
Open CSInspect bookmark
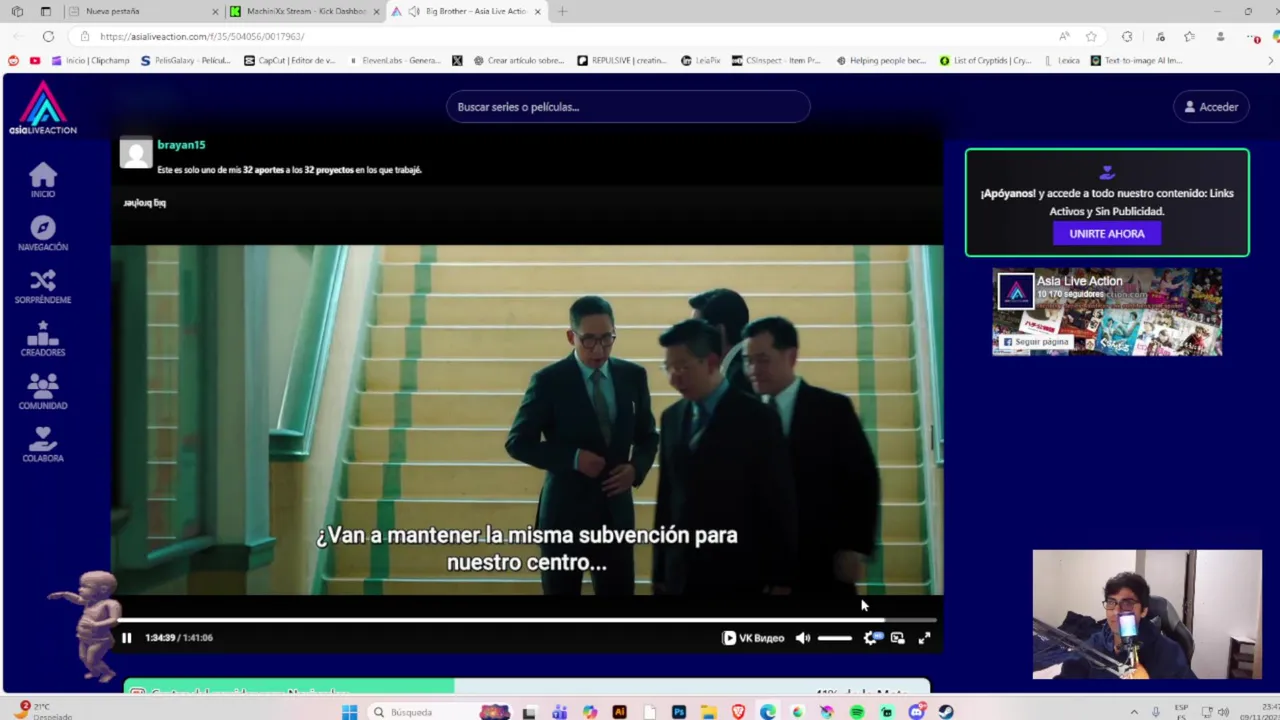776,60
